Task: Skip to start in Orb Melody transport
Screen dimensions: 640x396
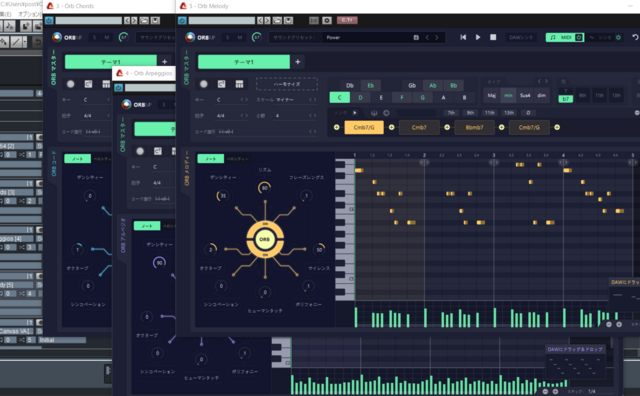Action: [x=463, y=37]
